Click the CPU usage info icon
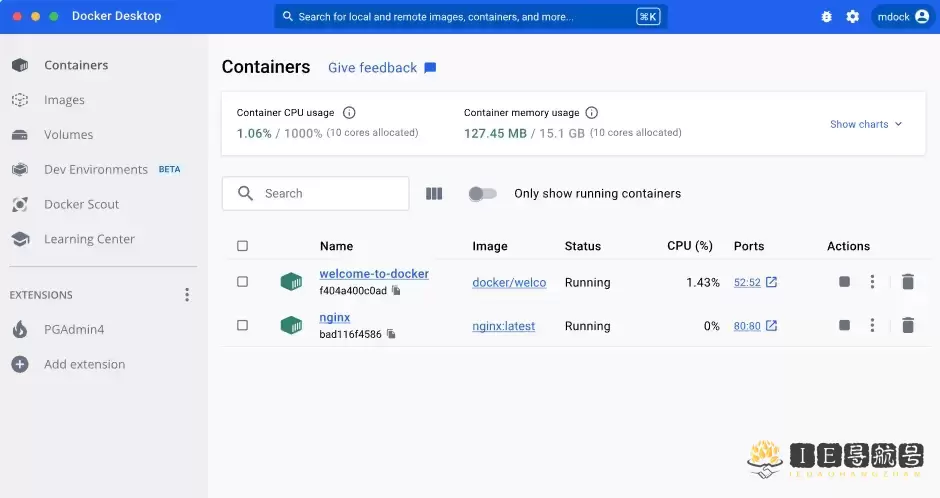The height and width of the screenshot is (498, 940). (x=349, y=113)
